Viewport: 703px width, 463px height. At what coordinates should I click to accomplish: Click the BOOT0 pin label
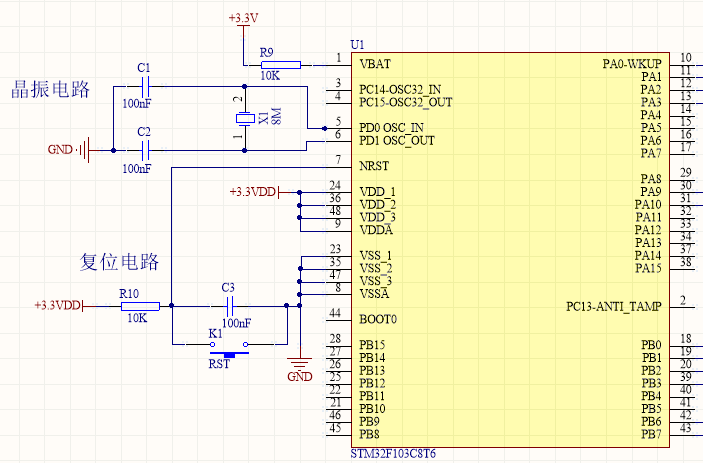click(378, 320)
